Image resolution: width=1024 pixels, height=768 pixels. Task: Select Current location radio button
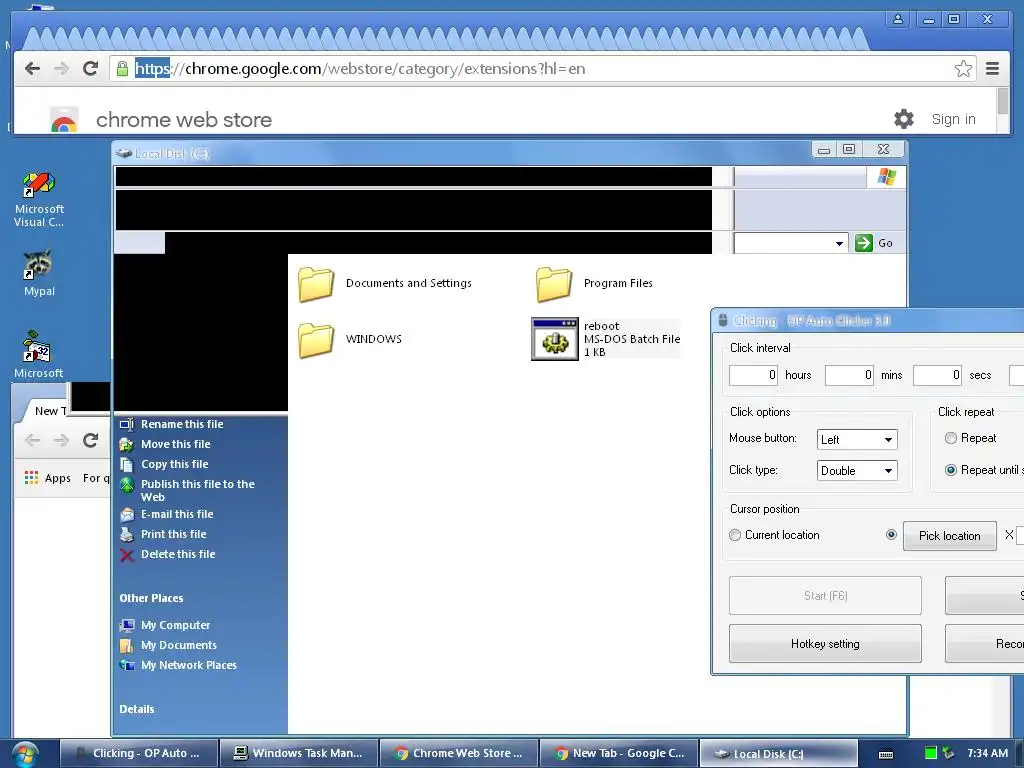(735, 536)
